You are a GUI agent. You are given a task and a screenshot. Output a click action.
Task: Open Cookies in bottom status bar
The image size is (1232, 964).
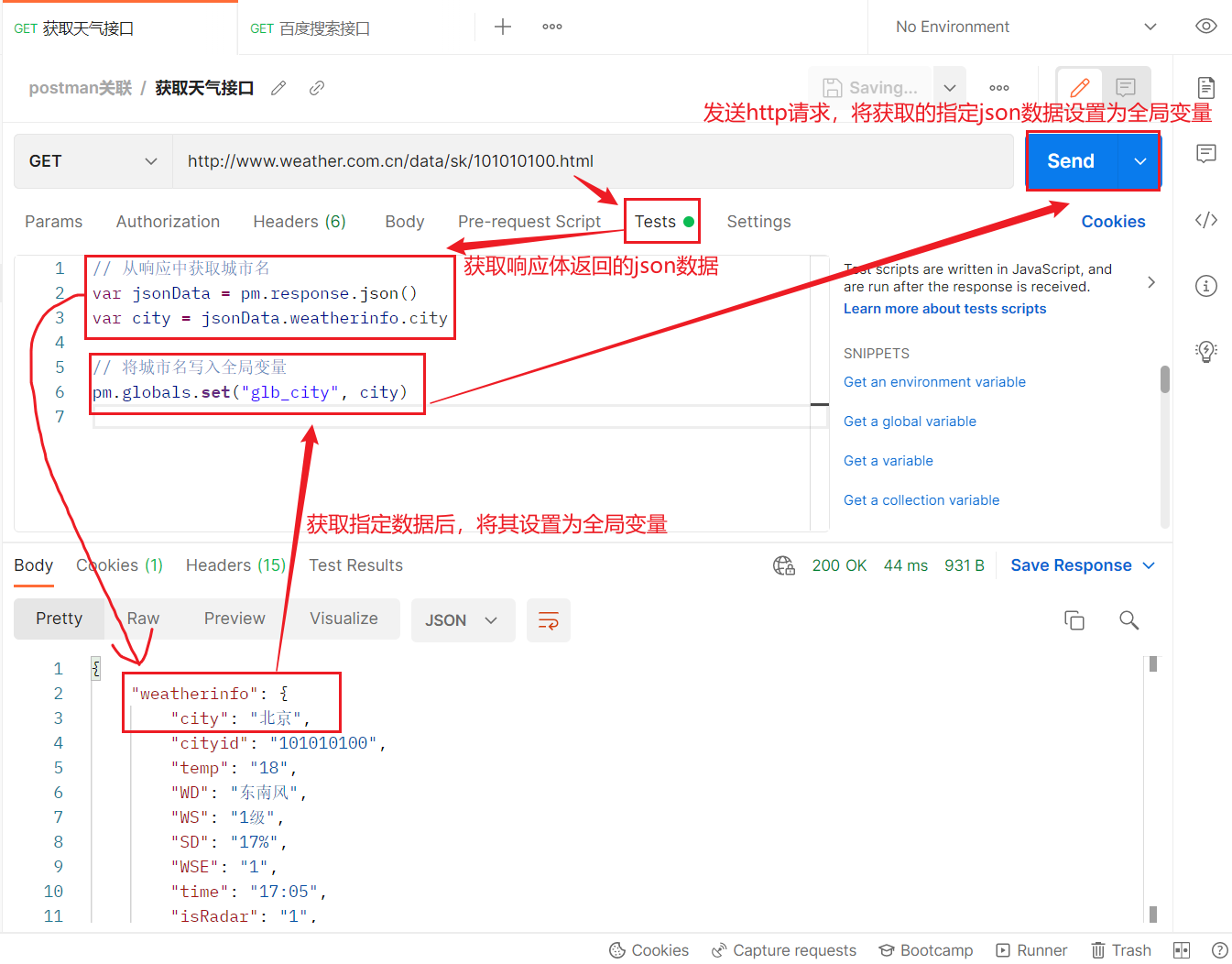[x=649, y=950]
